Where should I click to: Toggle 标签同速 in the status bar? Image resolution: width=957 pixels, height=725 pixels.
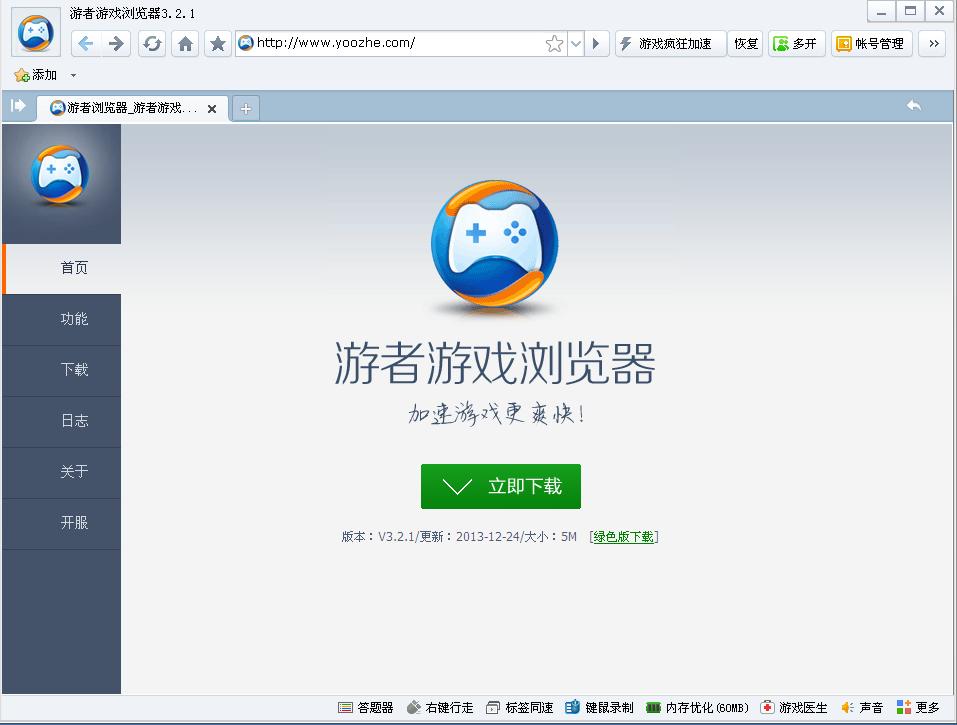(x=520, y=707)
